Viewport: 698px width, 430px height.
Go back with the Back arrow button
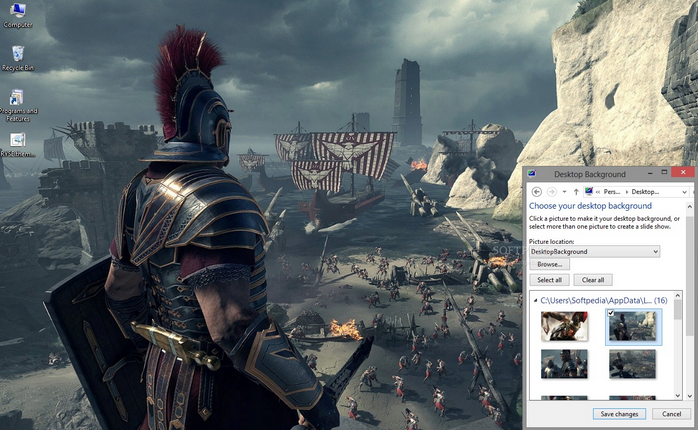click(537, 192)
